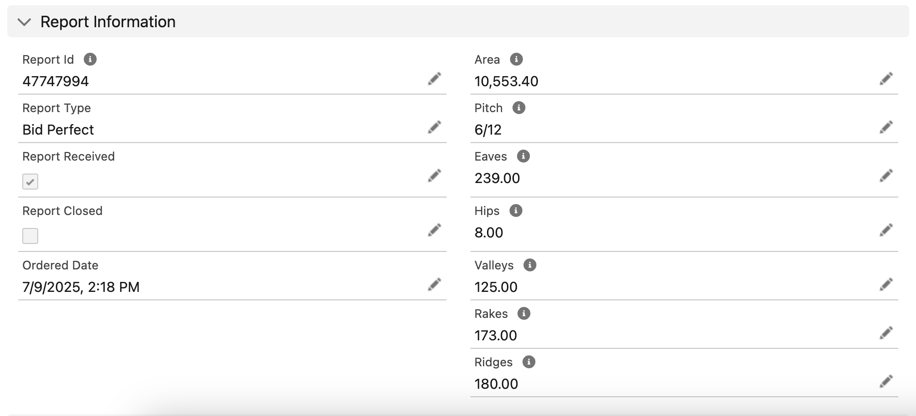Edit the Report Id field

click(434, 79)
